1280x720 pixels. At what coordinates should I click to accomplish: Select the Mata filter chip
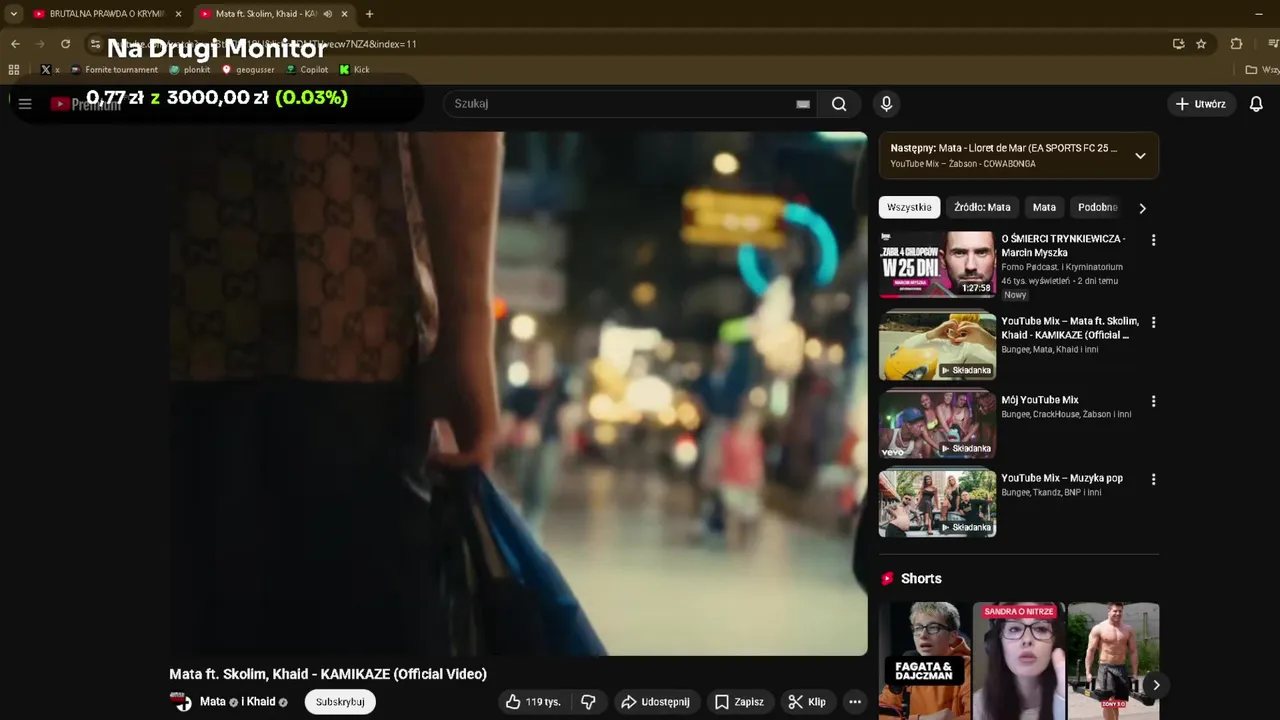pyautogui.click(x=1044, y=207)
